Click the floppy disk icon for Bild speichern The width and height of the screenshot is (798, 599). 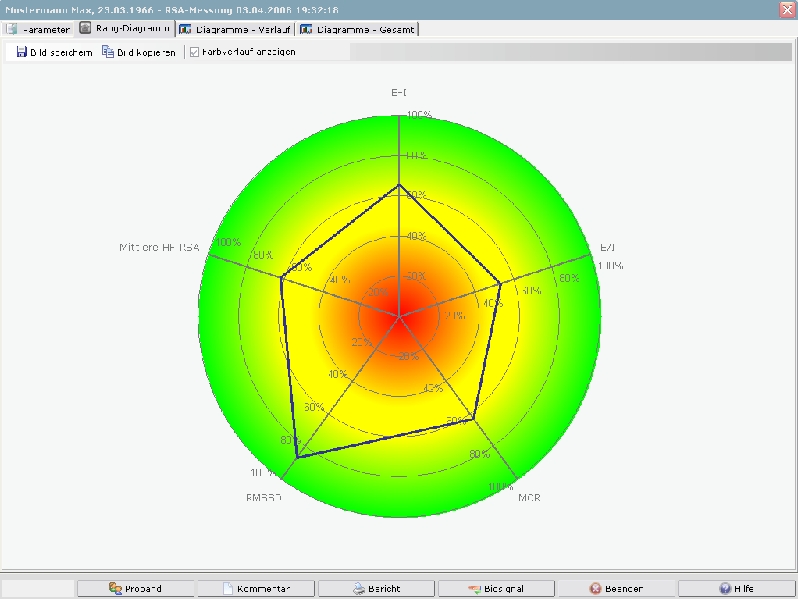pos(21,52)
